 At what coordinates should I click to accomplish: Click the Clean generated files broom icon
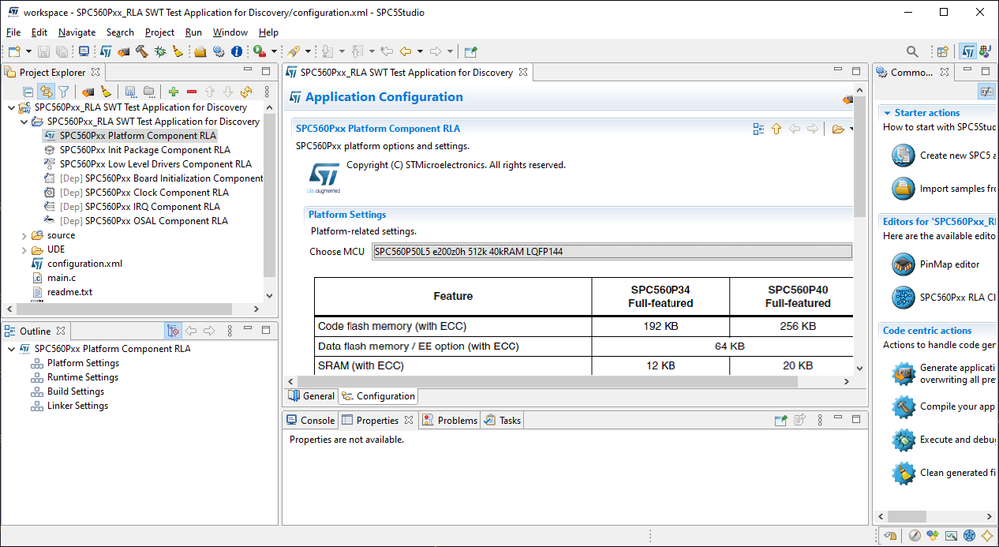coord(904,473)
